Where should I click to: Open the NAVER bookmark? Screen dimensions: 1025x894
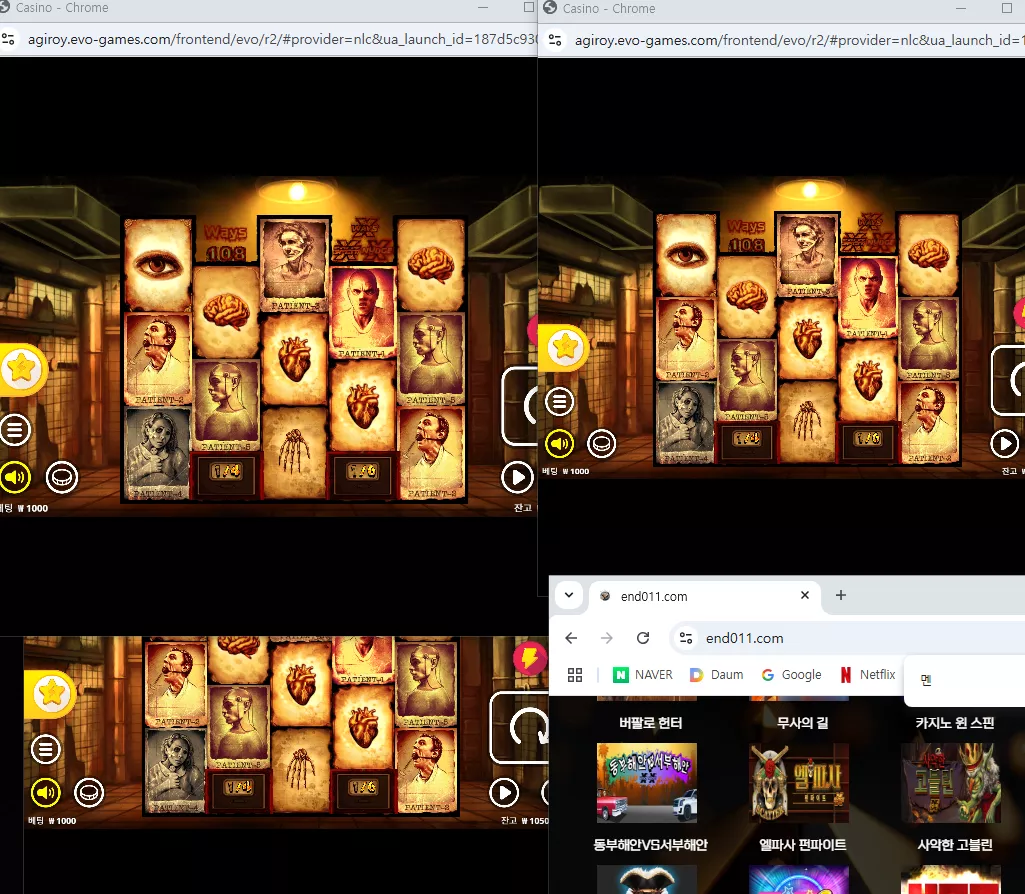(x=643, y=674)
